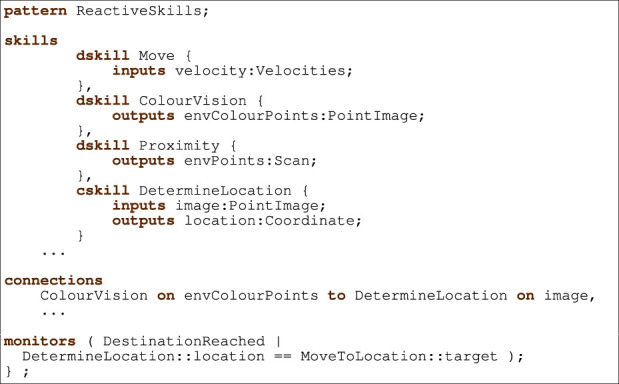Click the cskill keyword
The image size is (619, 384).
[x=103, y=191]
